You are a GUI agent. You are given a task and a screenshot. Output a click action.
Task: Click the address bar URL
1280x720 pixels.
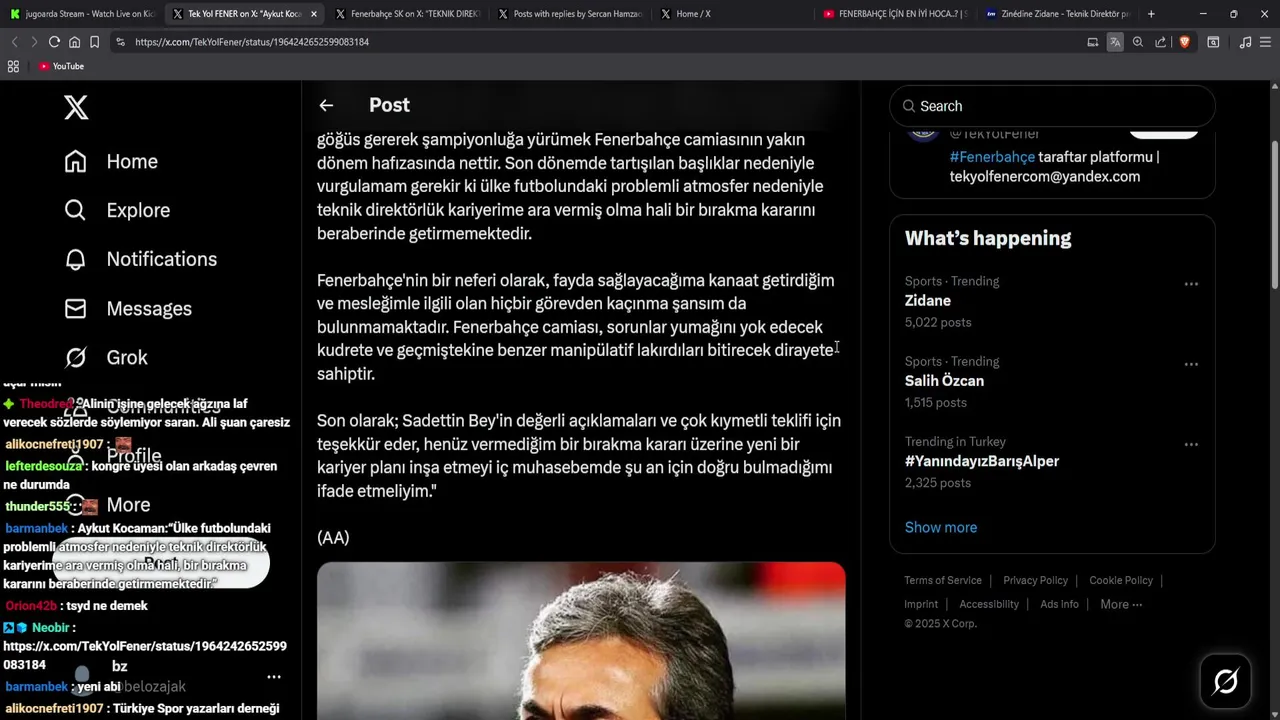(x=252, y=42)
